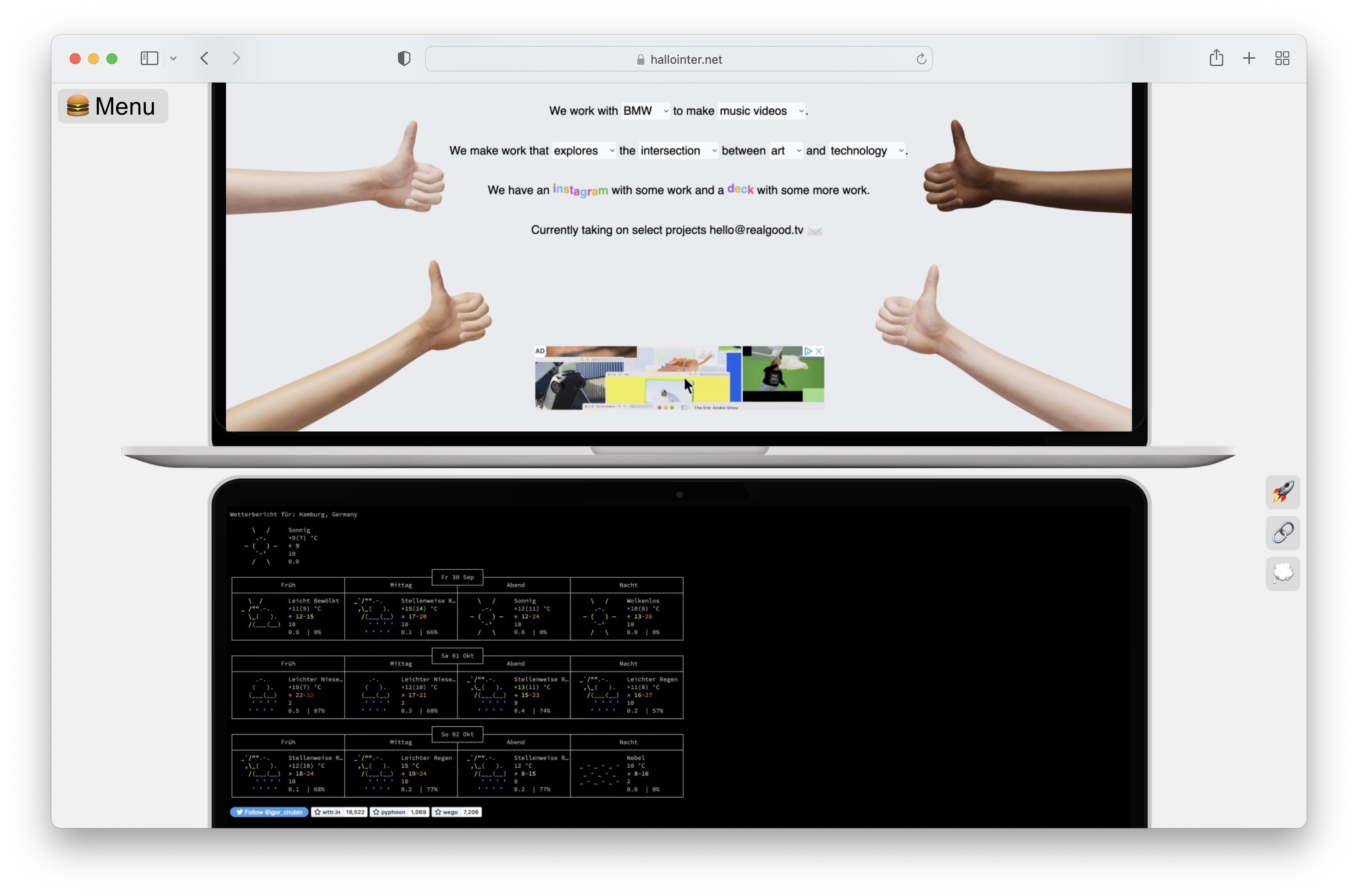Open the art dropdown
Screen dimensions: 1358x896
tap(786, 151)
